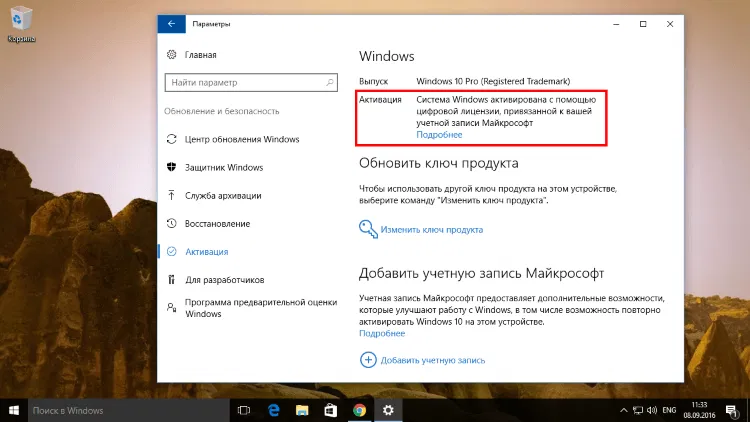Viewport: 750px width, 422px height.
Task: Select Windows 10 Pro edition text
Action: click(x=493, y=81)
